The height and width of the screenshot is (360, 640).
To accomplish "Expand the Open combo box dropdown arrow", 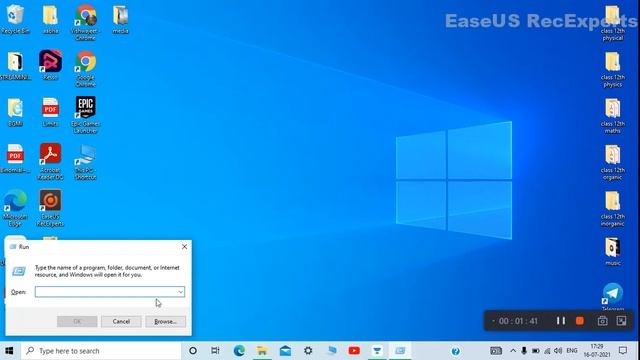I will tap(180, 292).
